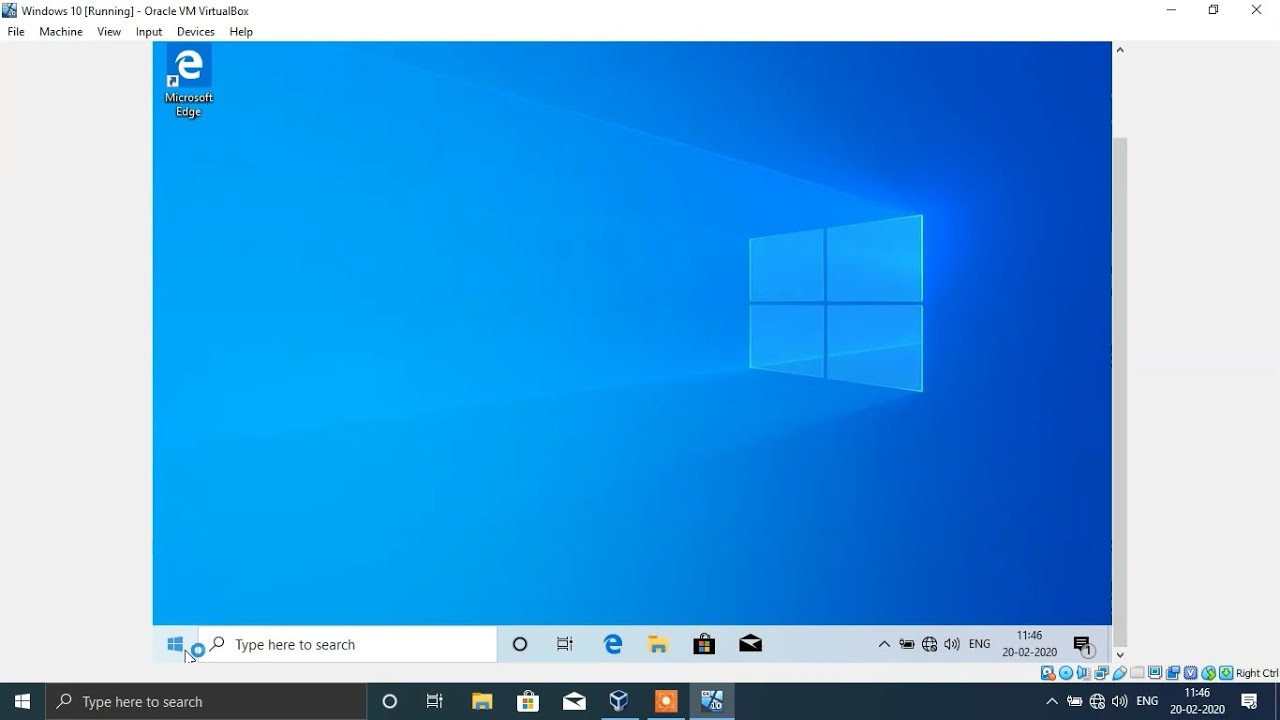Open File Explorer in the guest VM taskbar
Image resolution: width=1280 pixels, height=720 pixels.
coord(658,645)
